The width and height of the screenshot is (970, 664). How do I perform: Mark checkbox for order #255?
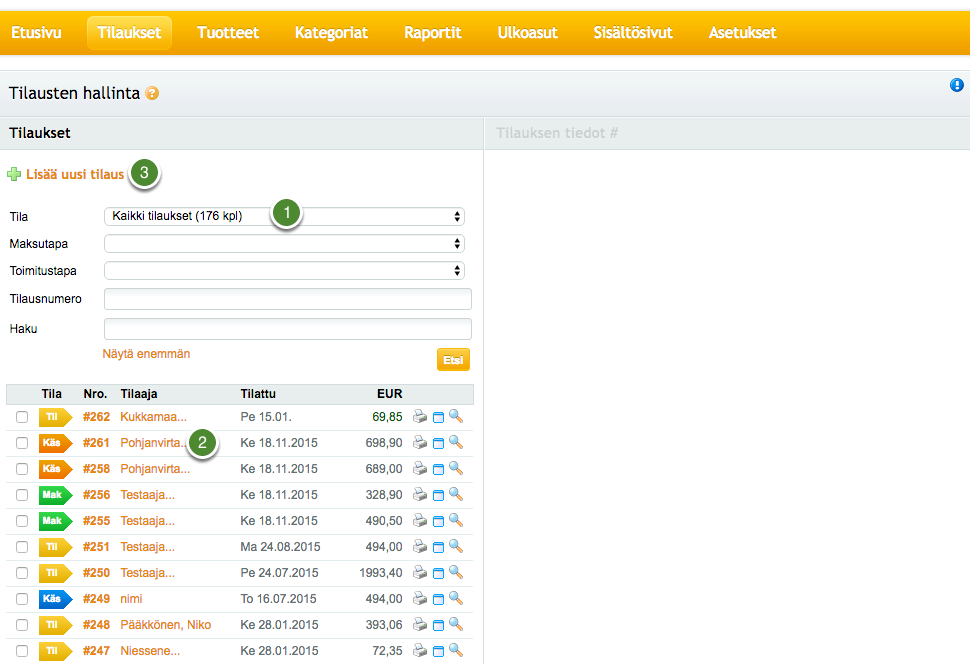click(22, 521)
